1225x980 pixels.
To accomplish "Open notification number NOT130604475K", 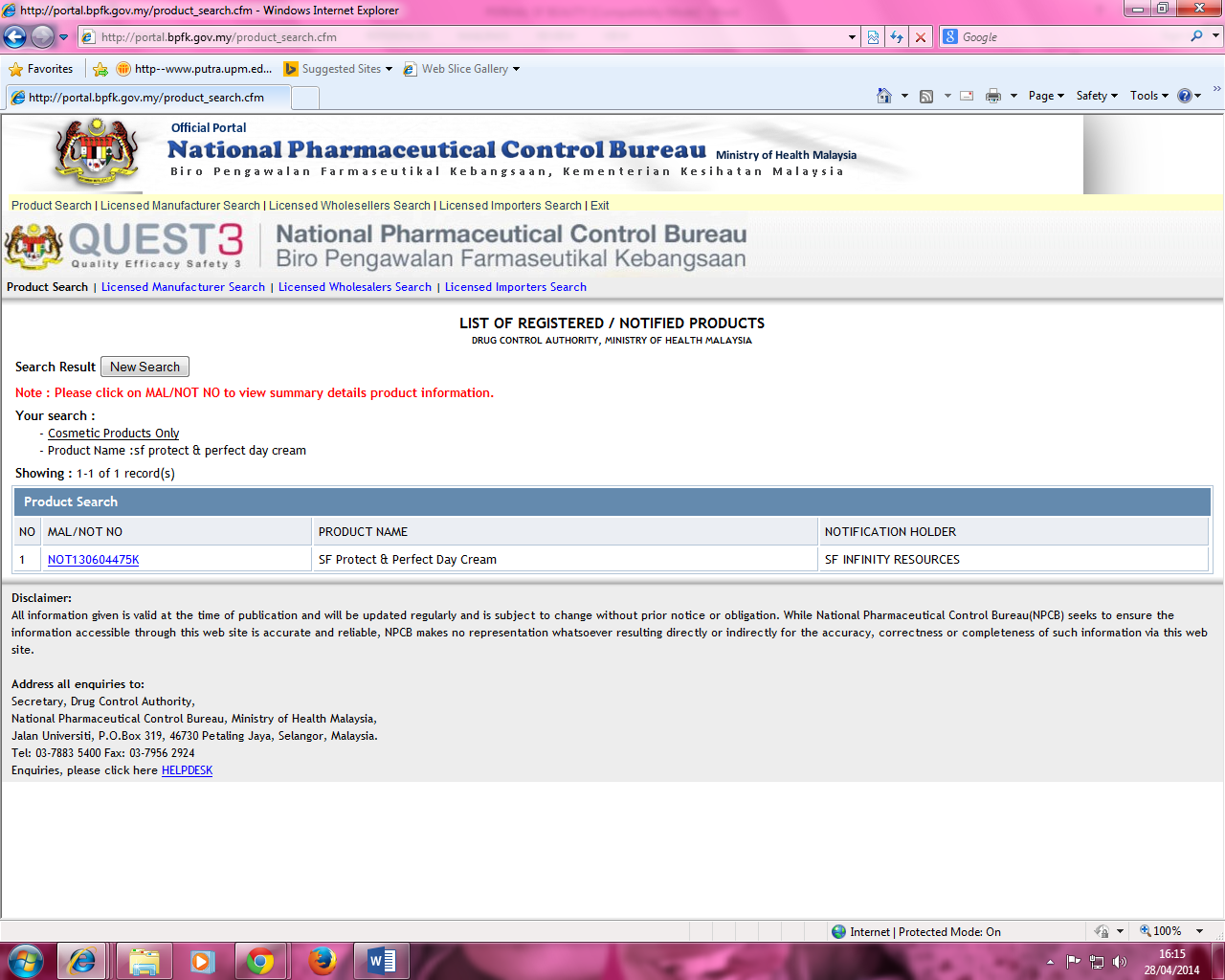I will coord(94,560).
